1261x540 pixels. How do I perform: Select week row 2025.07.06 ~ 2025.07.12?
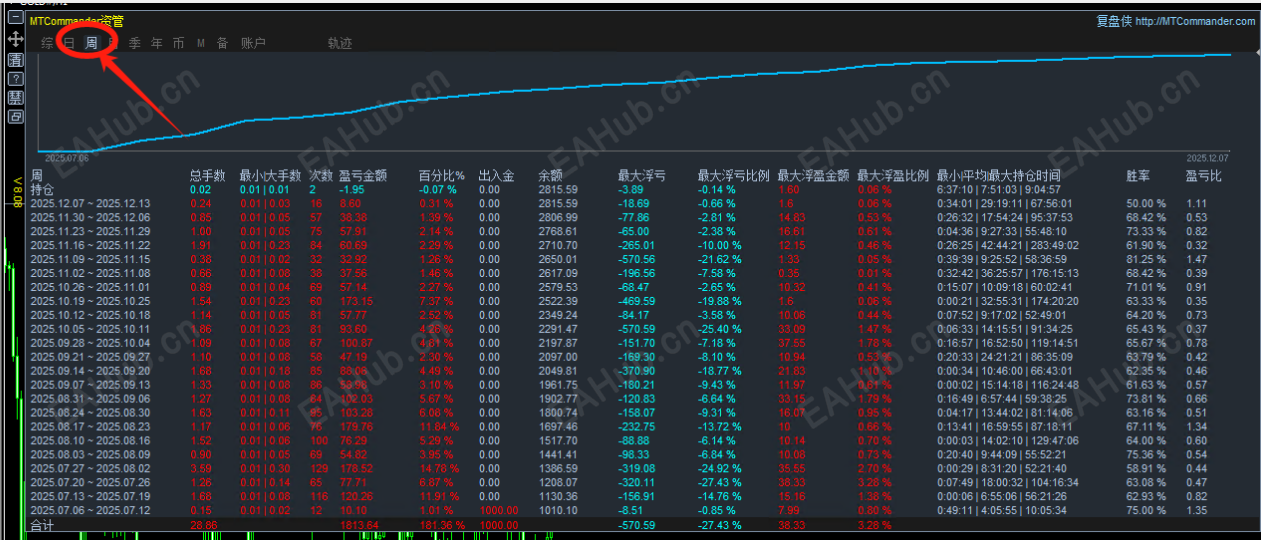point(91,511)
